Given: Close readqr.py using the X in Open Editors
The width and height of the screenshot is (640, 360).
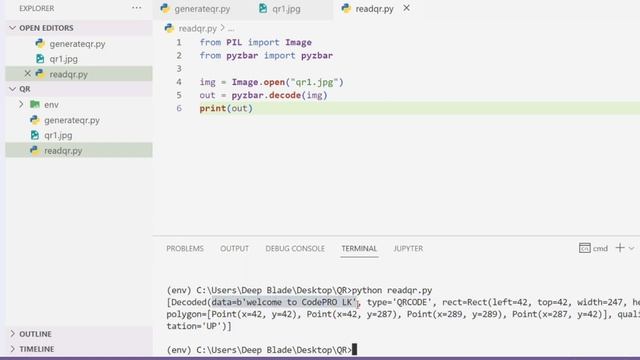Looking at the screenshot, I should 27,74.
